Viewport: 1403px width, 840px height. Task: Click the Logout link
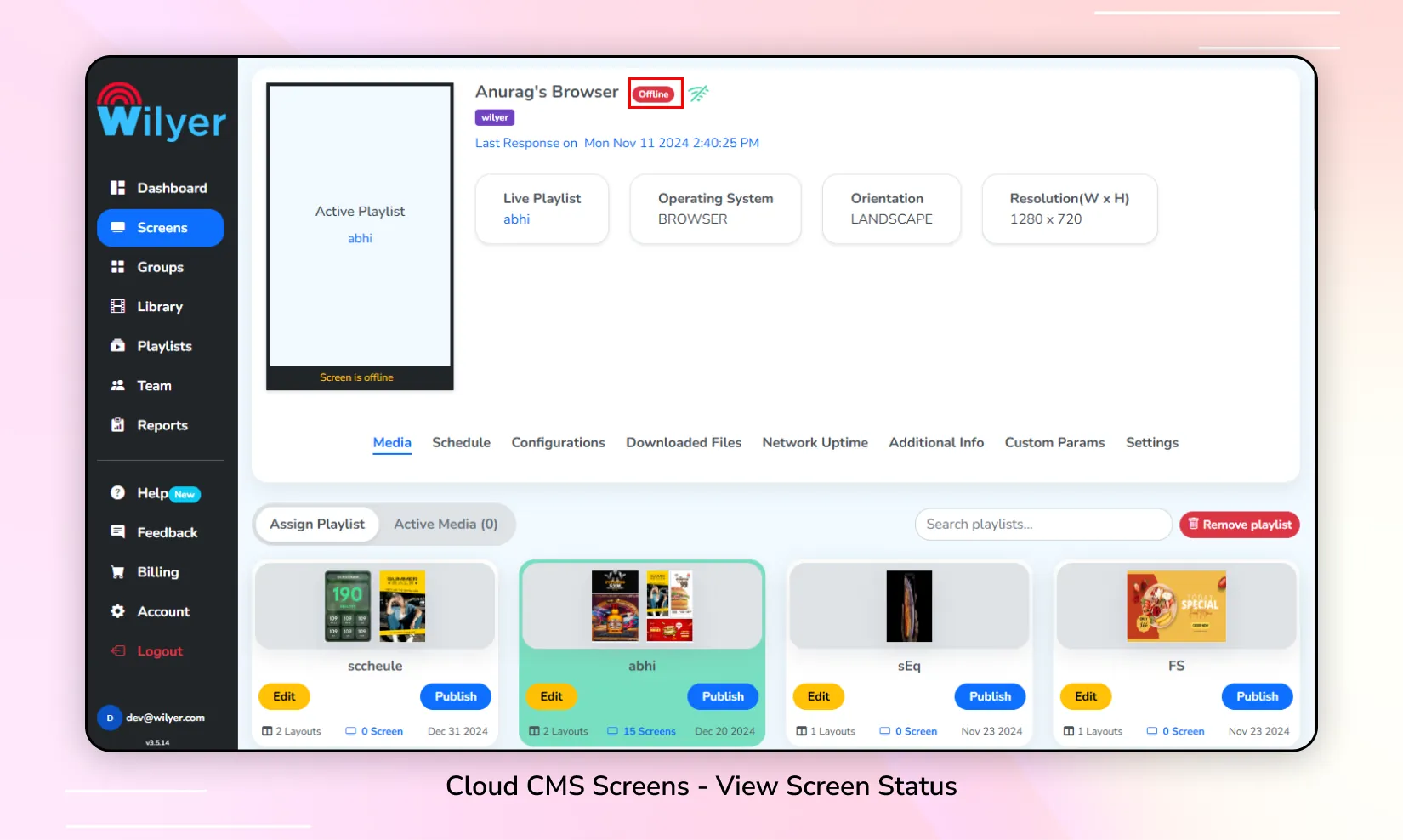[x=160, y=651]
